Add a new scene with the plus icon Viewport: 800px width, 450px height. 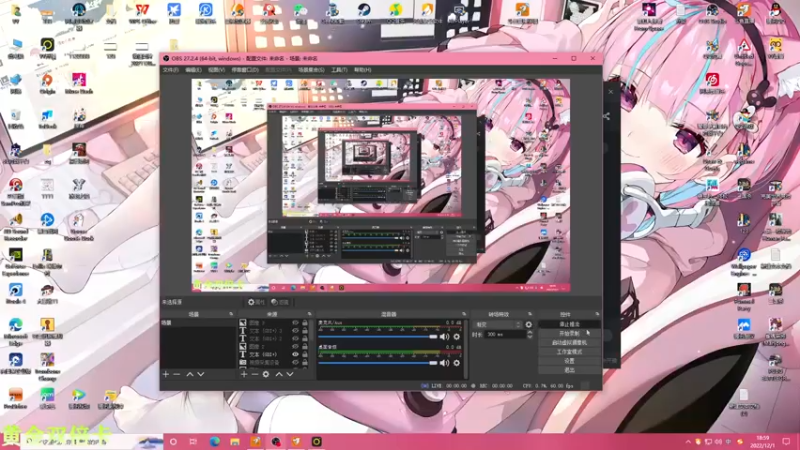point(166,374)
